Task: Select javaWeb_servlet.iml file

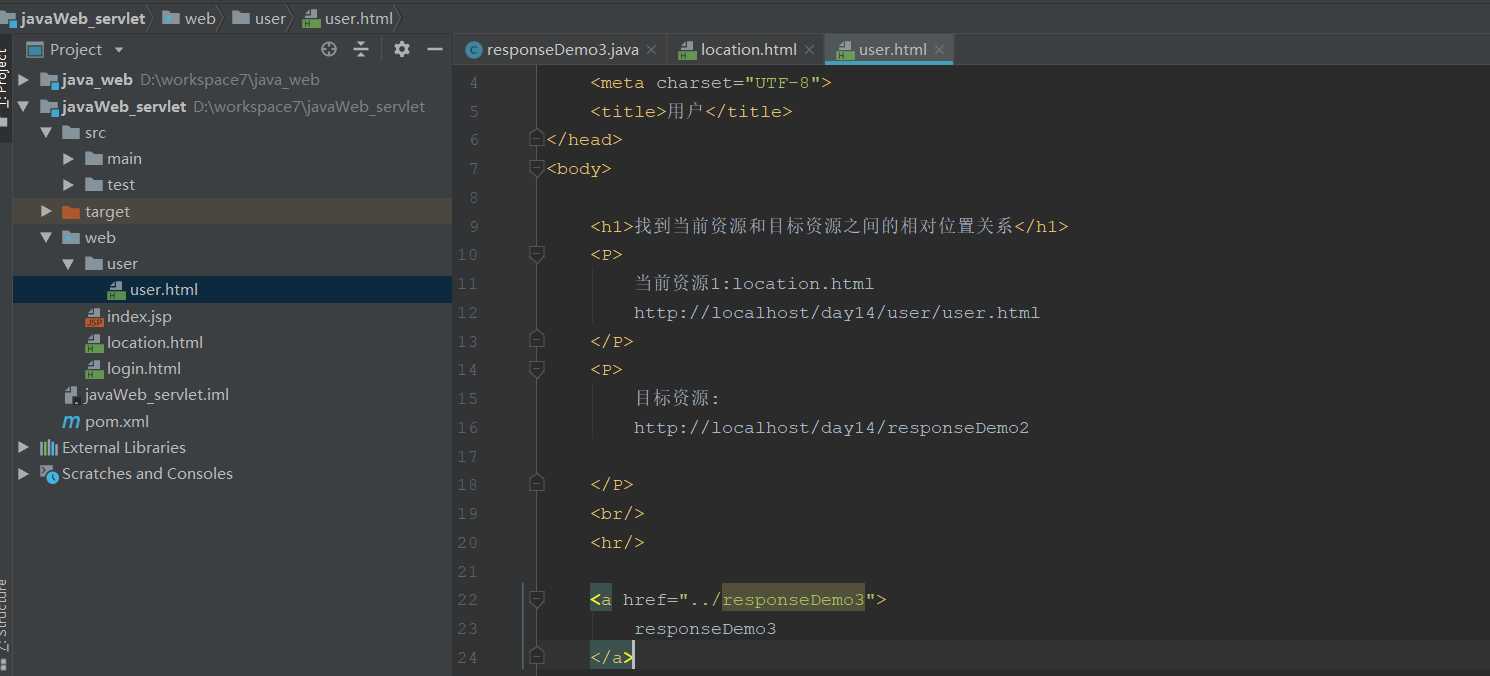Action: click(157, 395)
